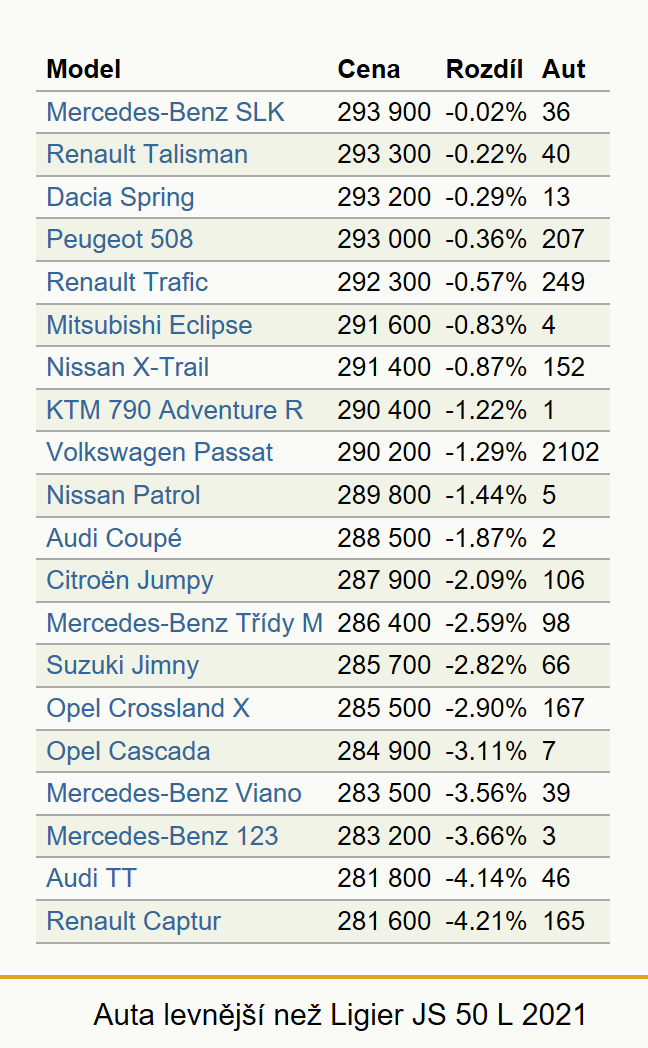Select the Dacia Spring model link
648x1048 pixels.
(x=120, y=197)
